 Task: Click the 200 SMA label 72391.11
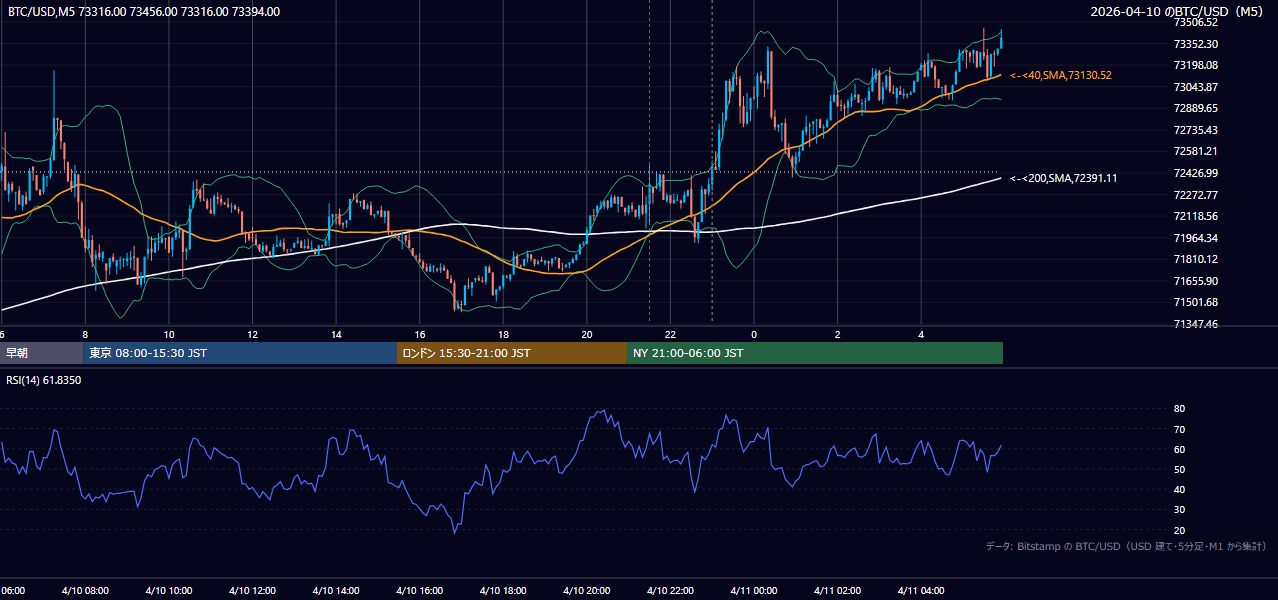[1064, 178]
